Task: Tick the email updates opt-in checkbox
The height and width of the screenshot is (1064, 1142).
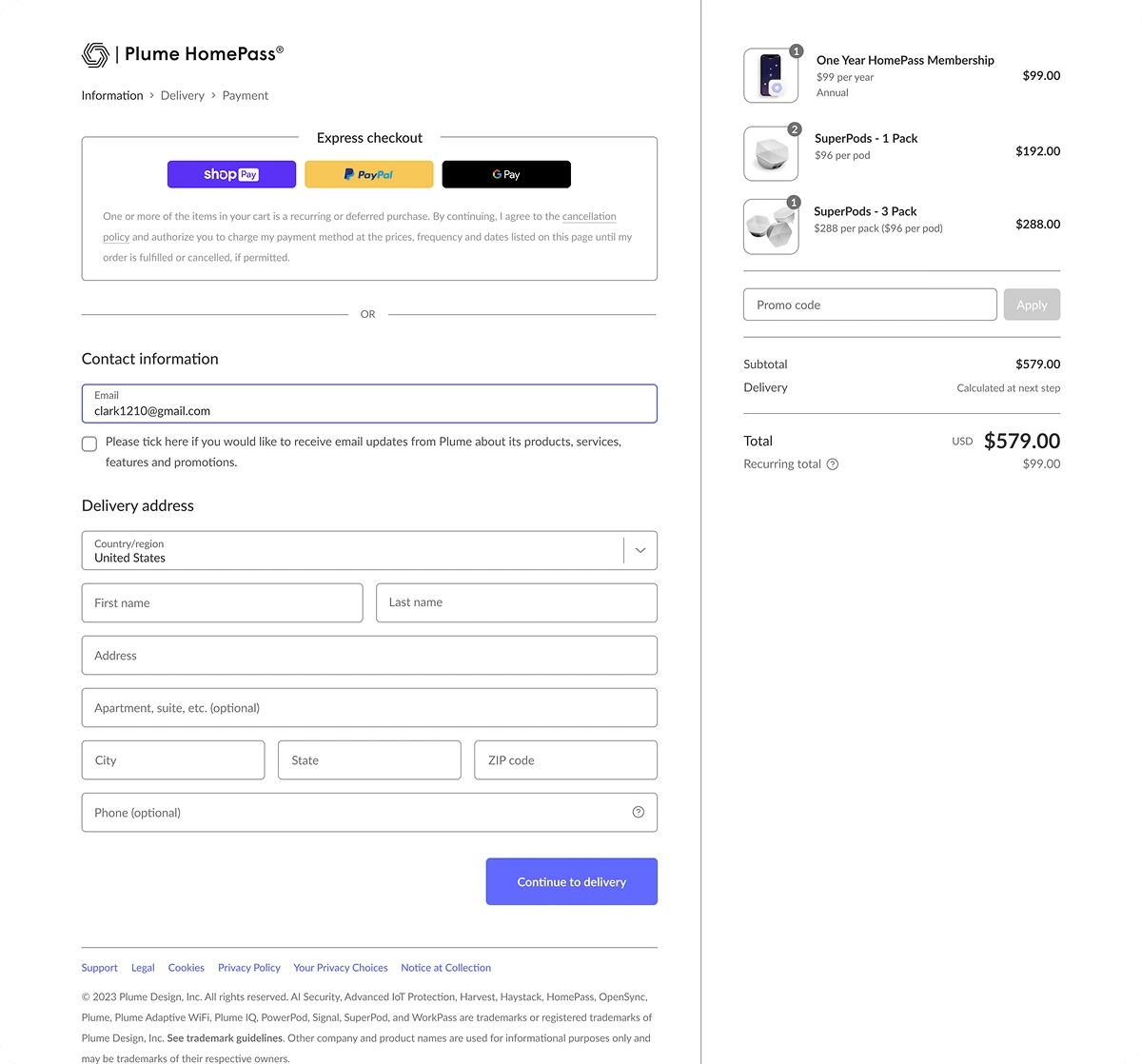Action: coord(89,443)
